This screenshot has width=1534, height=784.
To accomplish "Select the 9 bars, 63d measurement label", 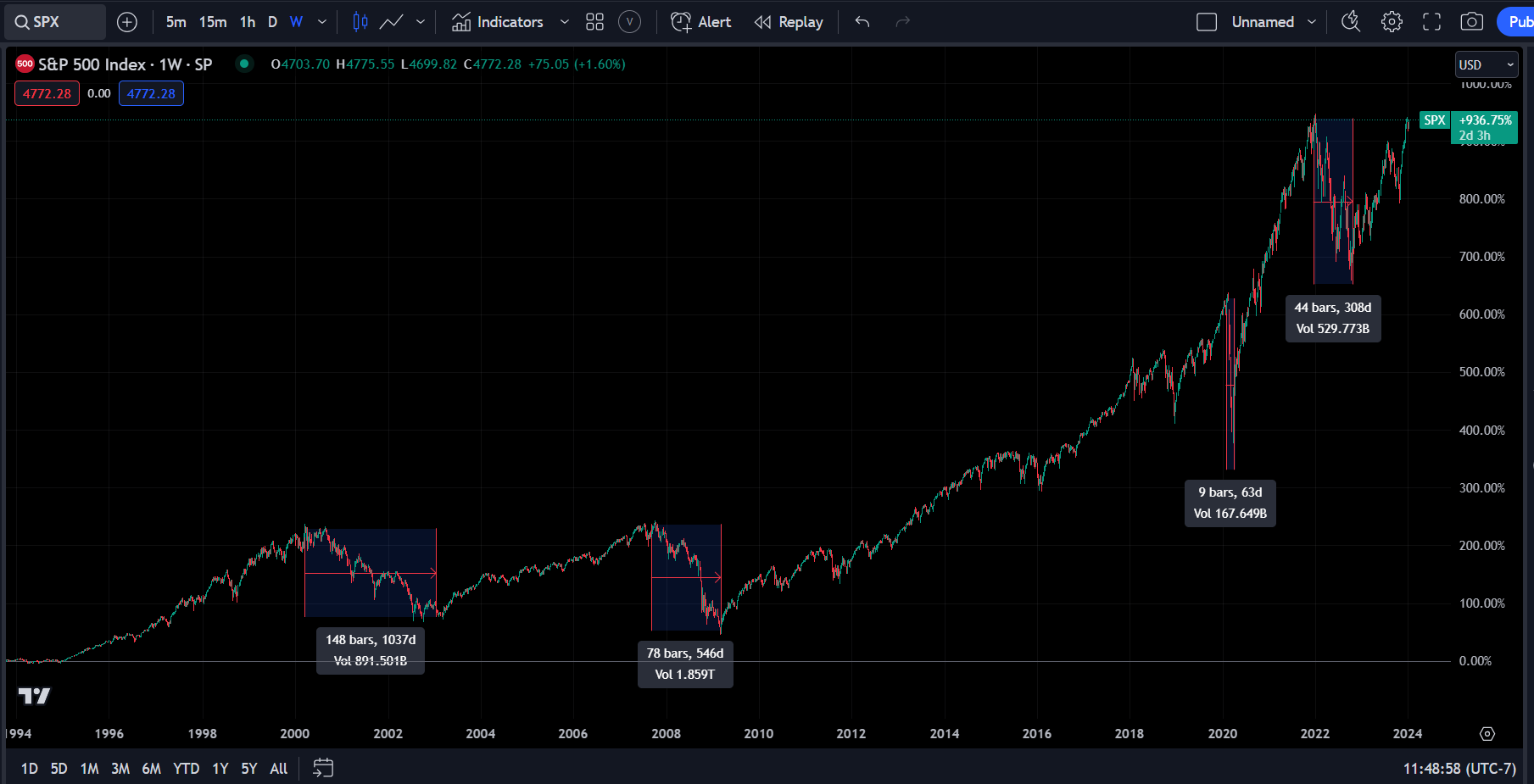I will (1230, 503).
